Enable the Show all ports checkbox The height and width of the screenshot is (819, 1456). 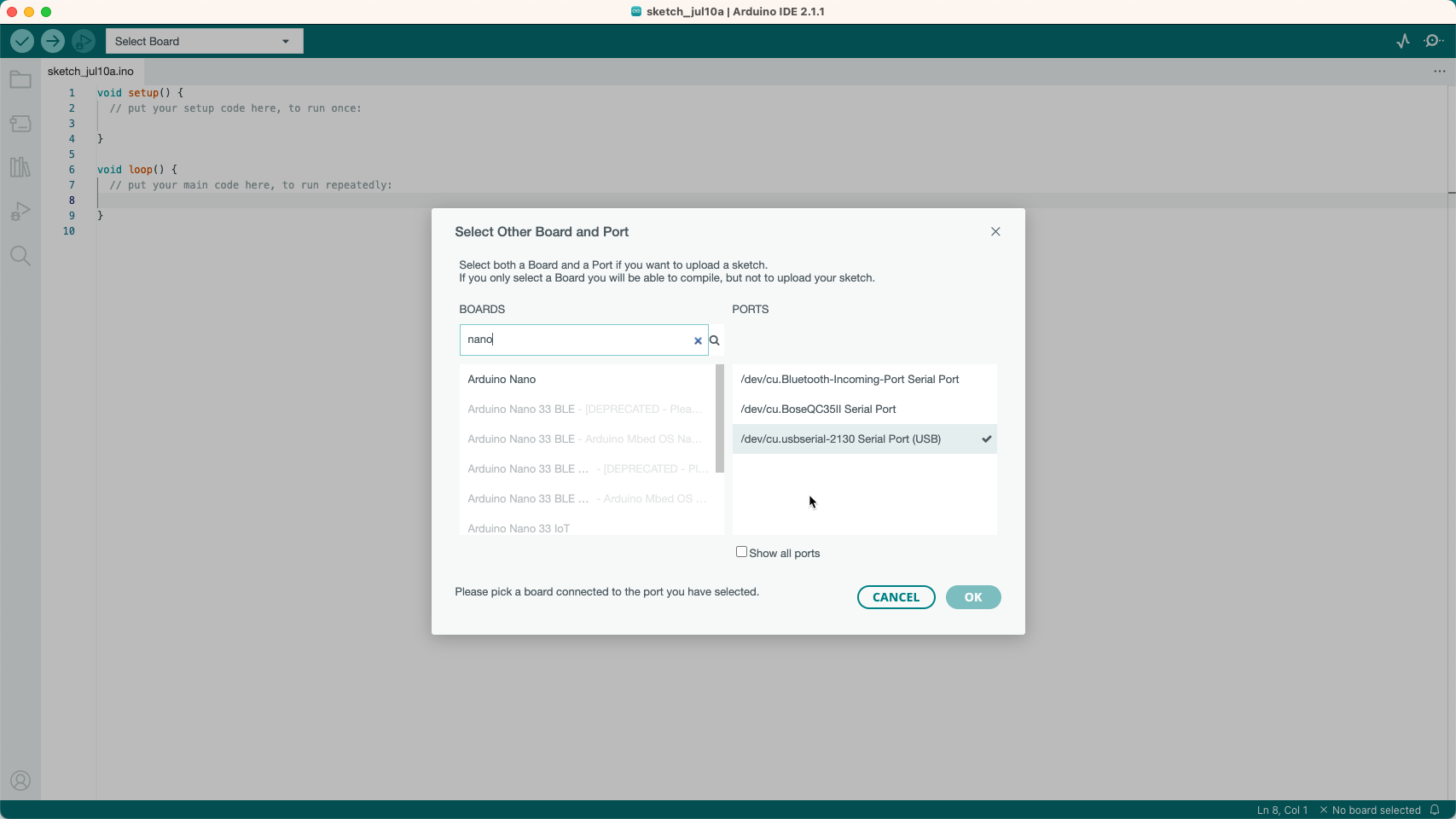tap(741, 552)
